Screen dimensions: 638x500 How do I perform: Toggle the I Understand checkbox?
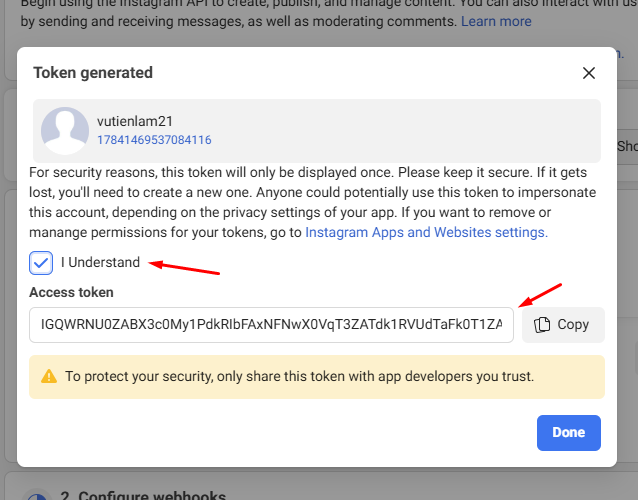point(41,263)
